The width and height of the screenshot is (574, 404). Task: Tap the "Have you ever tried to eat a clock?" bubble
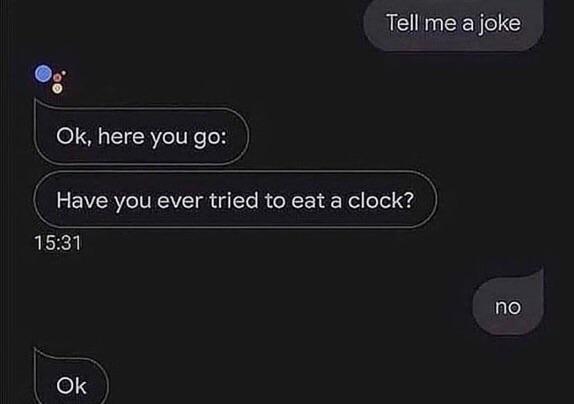235,200
